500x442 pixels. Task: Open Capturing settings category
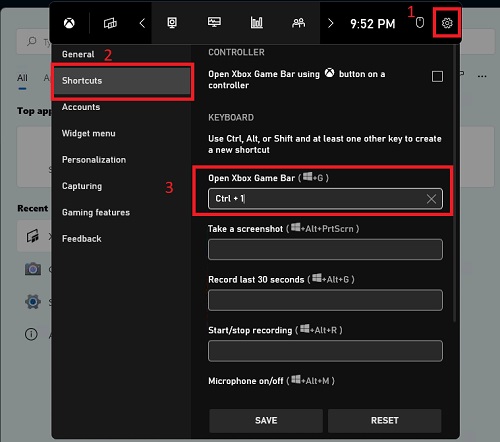[x=82, y=186]
